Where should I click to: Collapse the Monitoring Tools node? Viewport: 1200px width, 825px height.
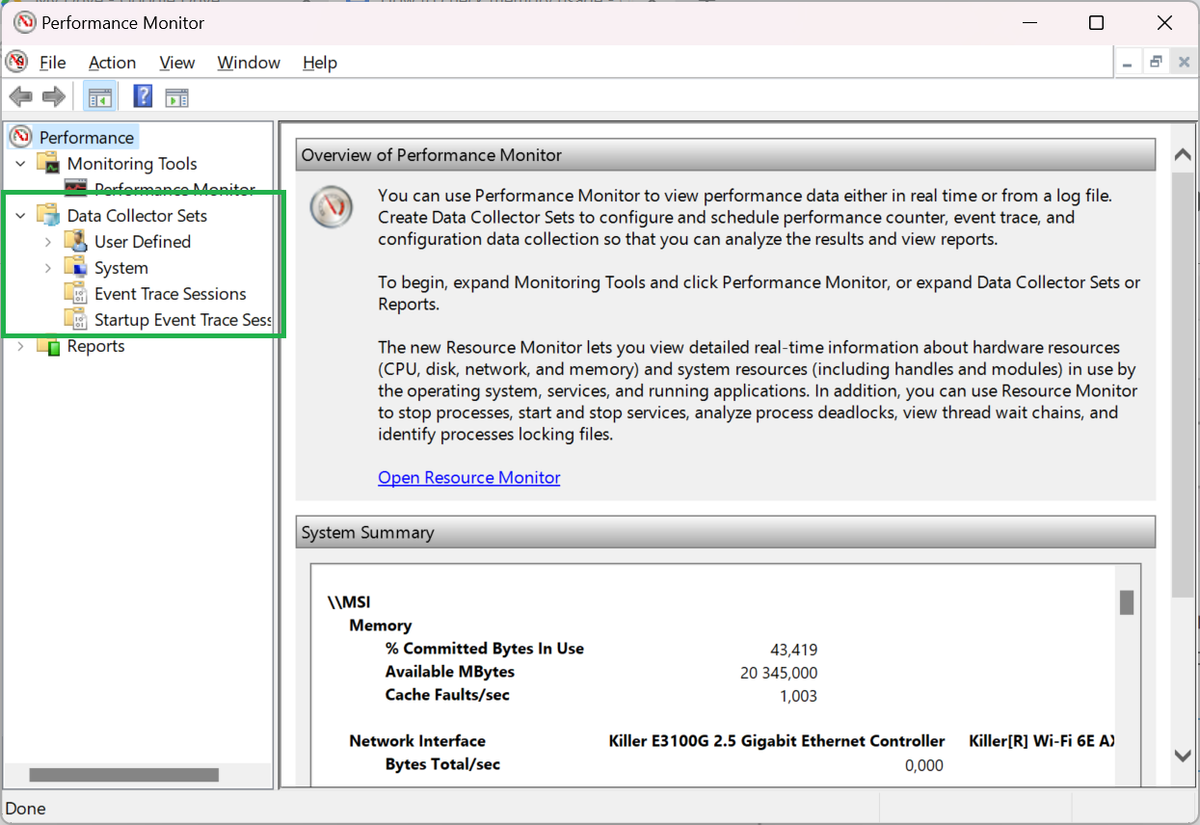[x=19, y=163]
